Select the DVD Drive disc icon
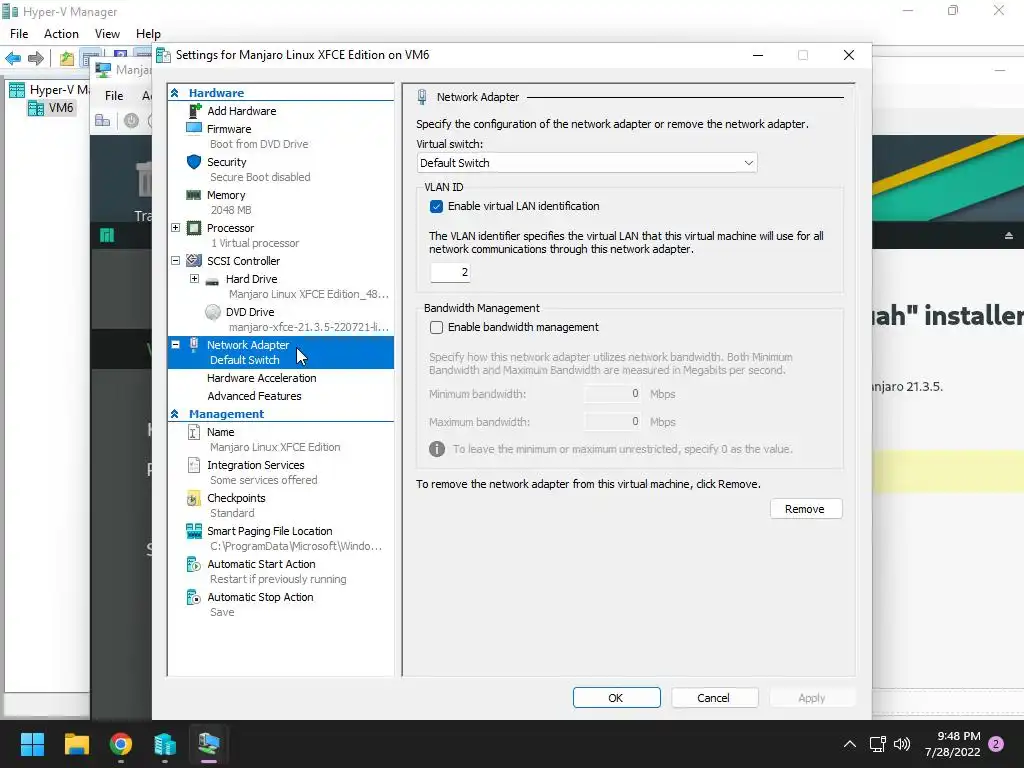 (x=212, y=312)
